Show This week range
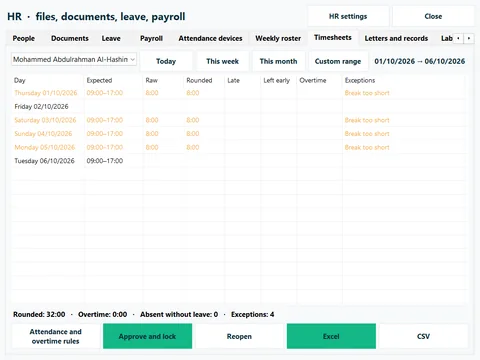This screenshot has width=480, height=360. pyautogui.click(x=222, y=61)
